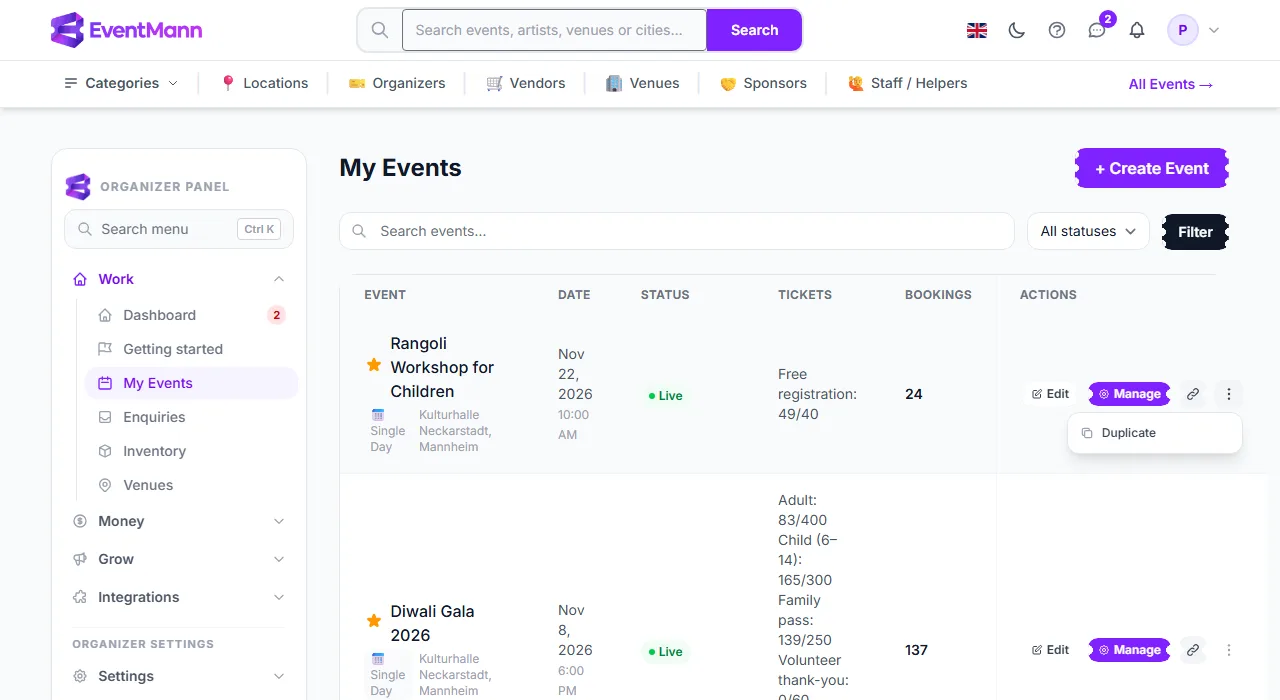This screenshot has height=700, width=1280.
Task: Click the star beside Rangoli Workshop
Action: point(374,365)
